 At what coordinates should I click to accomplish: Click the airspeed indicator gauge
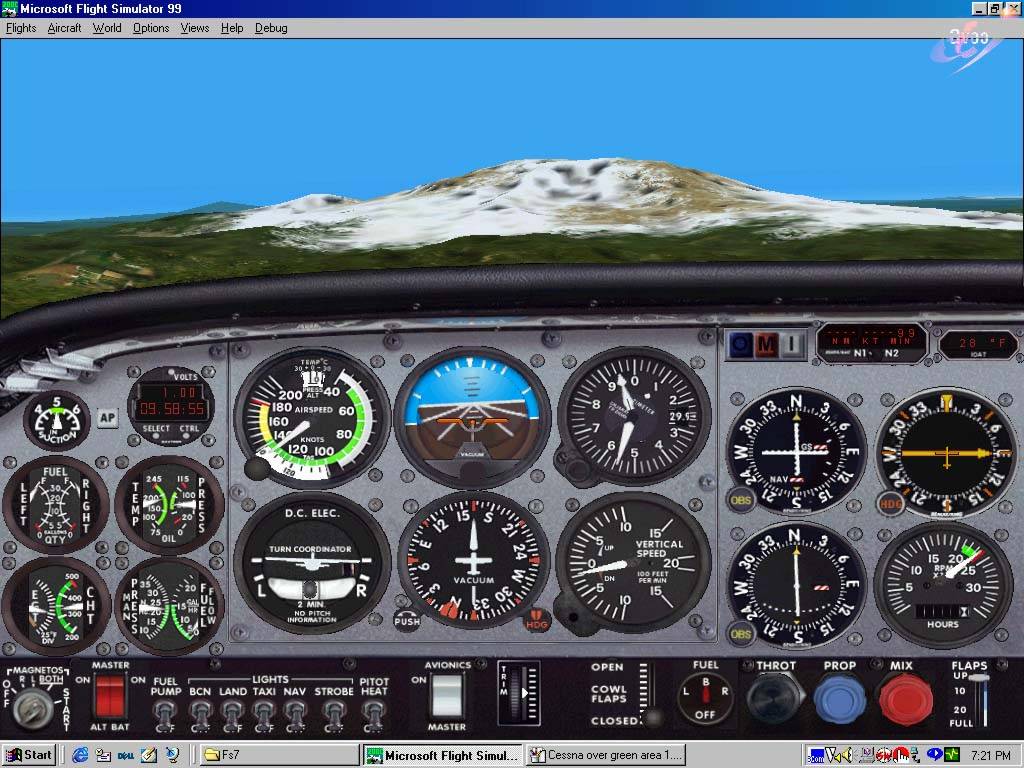tap(312, 419)
